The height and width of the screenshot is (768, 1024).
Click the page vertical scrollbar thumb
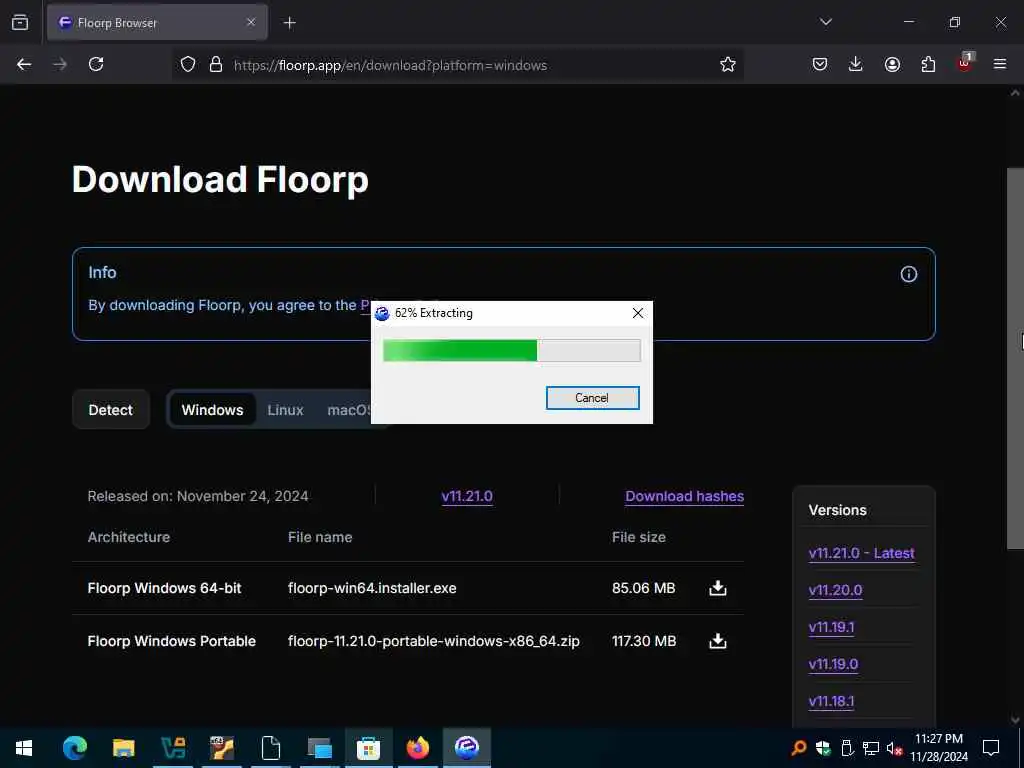[1015, 358]
